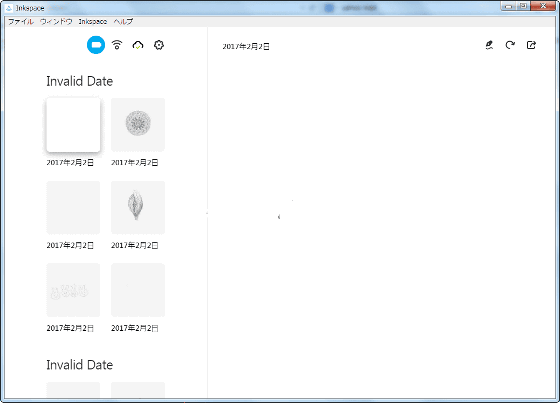560x403 pixels.
Task: Select the blank white selected note thumbnail
Action: pyautogui.click(x=73, y=125)
